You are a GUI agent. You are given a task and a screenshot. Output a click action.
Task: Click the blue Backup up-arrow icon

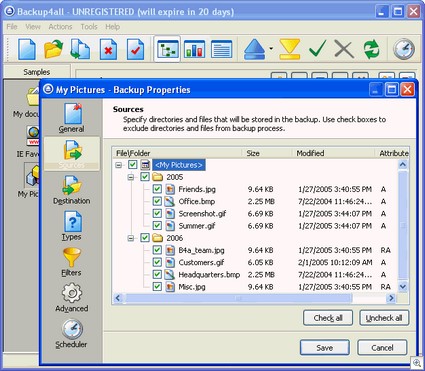click(254, 49)
